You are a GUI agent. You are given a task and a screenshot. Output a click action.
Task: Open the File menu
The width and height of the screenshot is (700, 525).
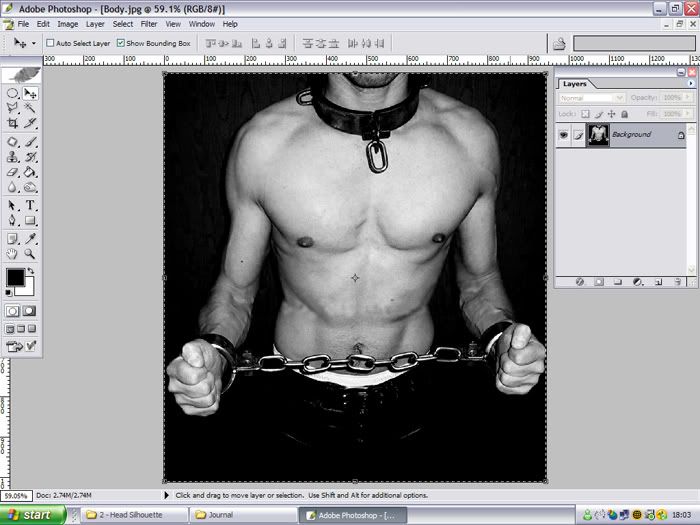23,24
